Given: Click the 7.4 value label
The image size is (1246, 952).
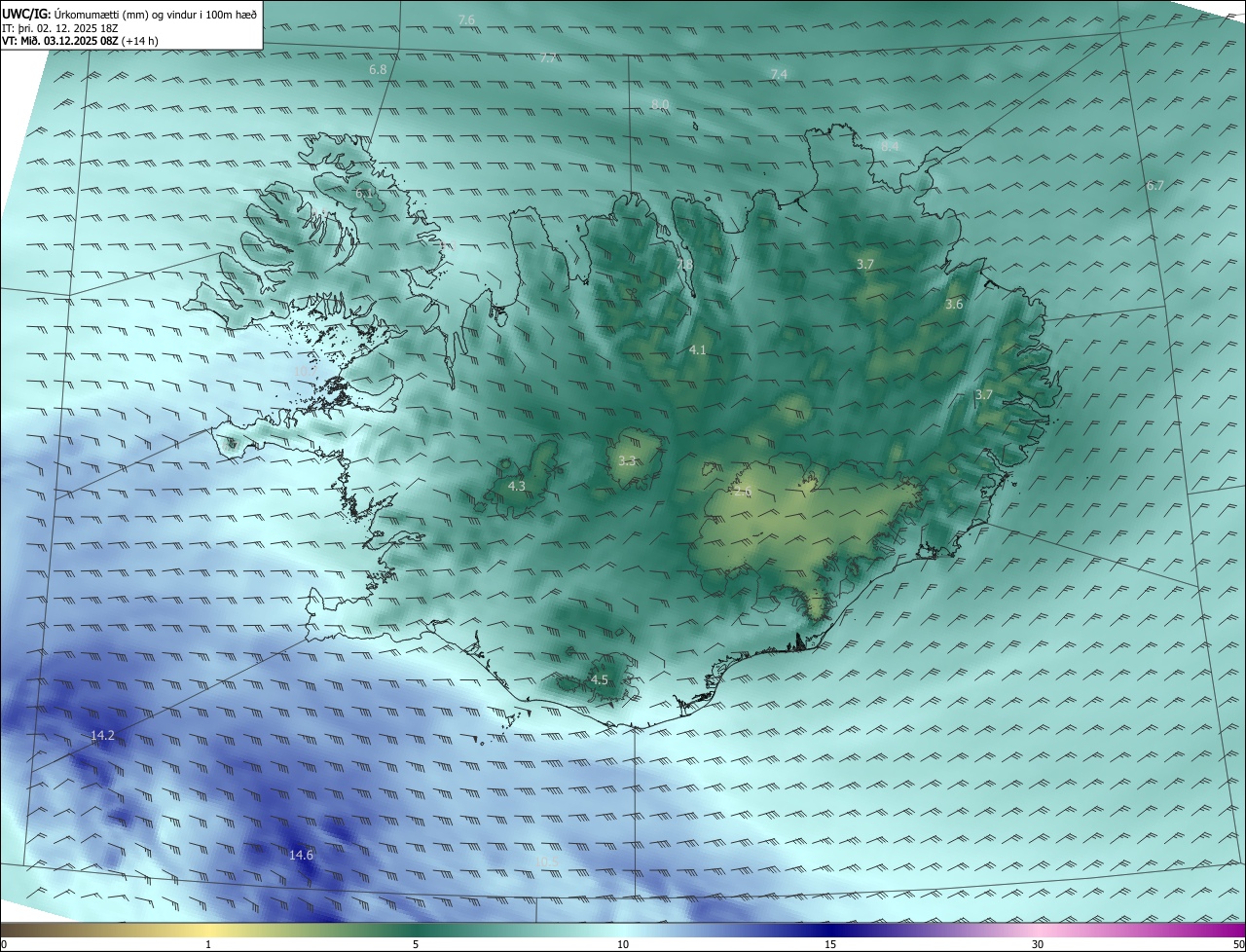Looking at the screenshot, I should (779, 74).
